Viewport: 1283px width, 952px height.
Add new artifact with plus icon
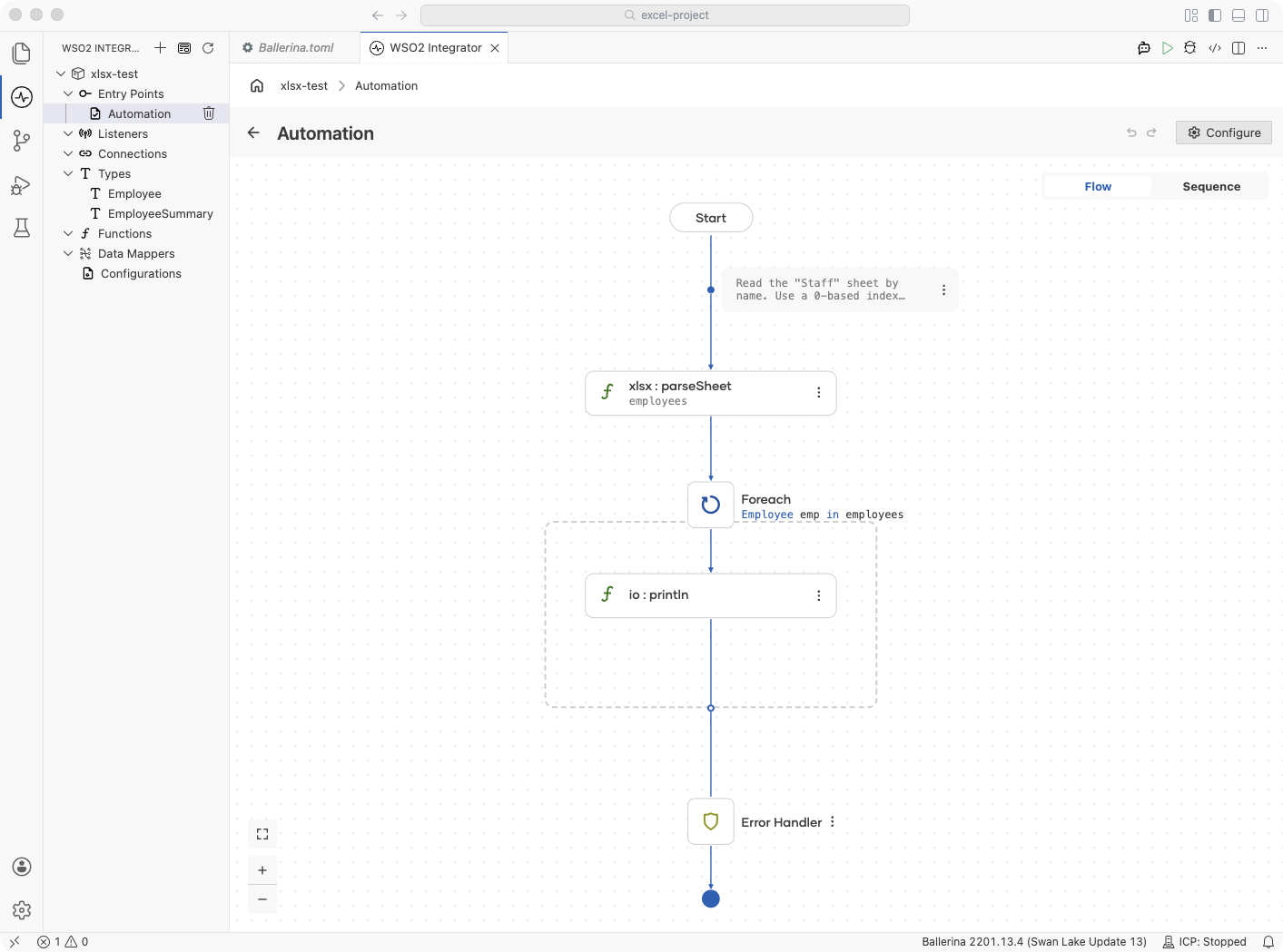tap(160, 48)
